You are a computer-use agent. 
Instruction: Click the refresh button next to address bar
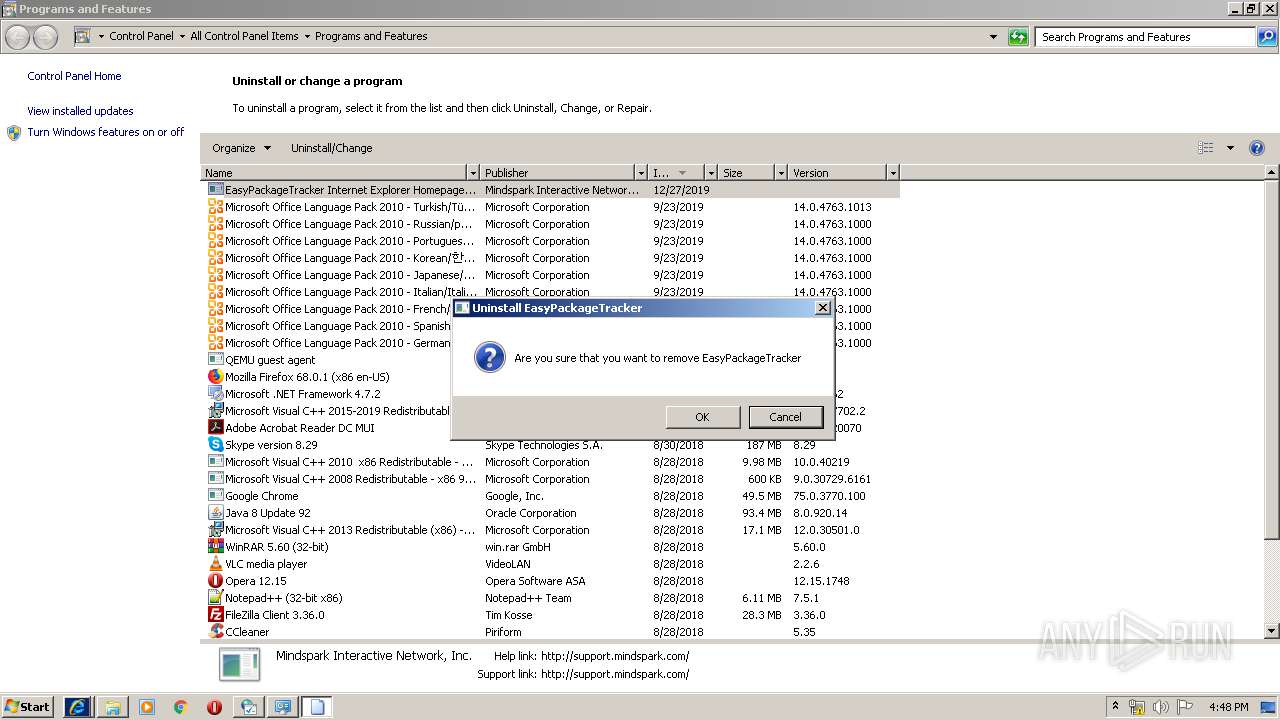(1018, 37)
